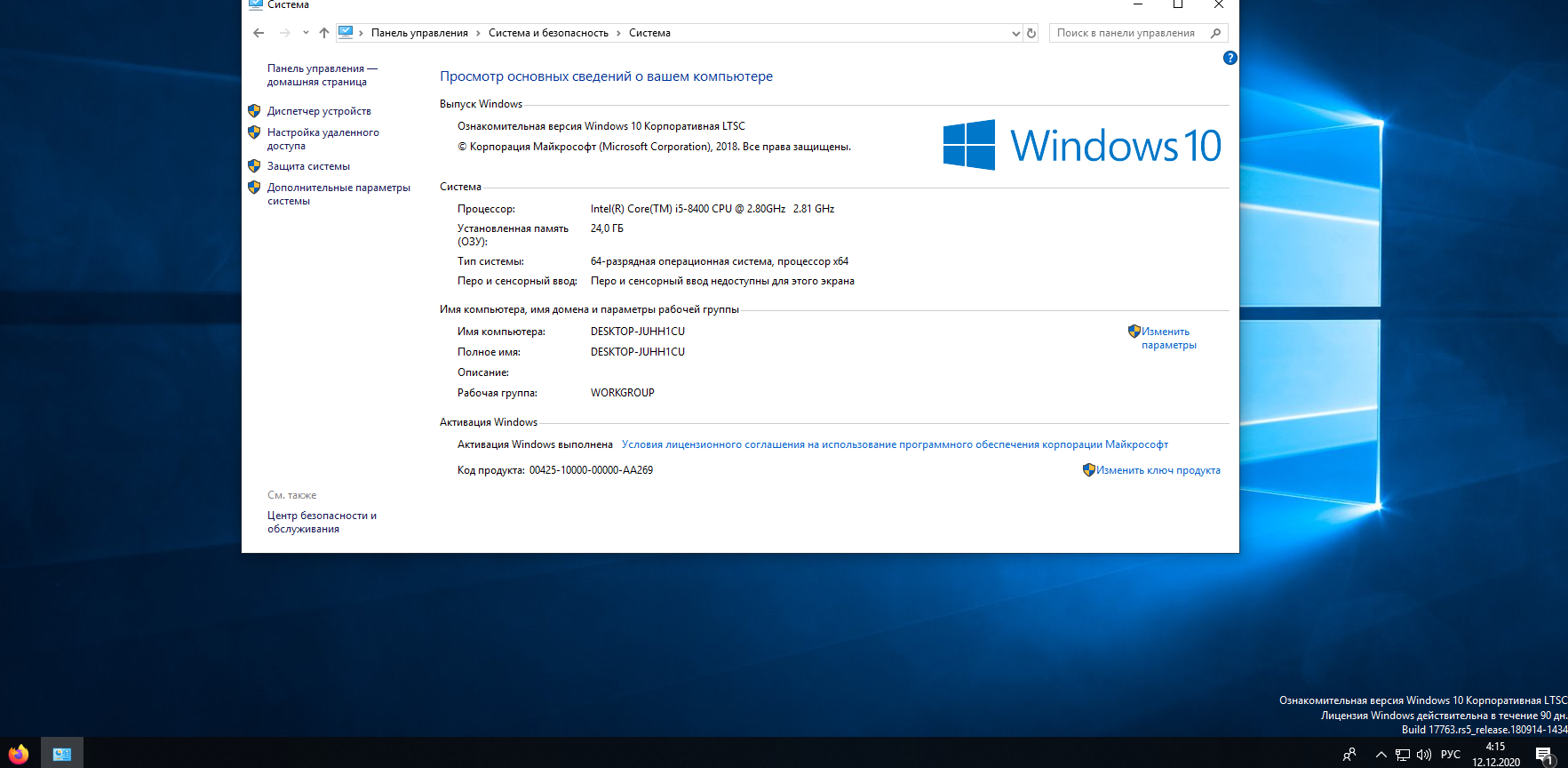This screenshot has width=1568, height=768.
Task: Select the Система и безопасность breadcrumb
Action: (548, 33)
